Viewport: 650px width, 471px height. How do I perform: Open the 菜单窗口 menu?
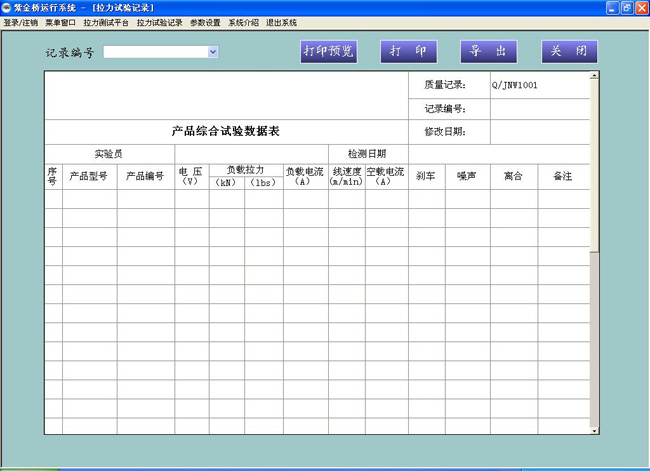(x=61, y=22)
